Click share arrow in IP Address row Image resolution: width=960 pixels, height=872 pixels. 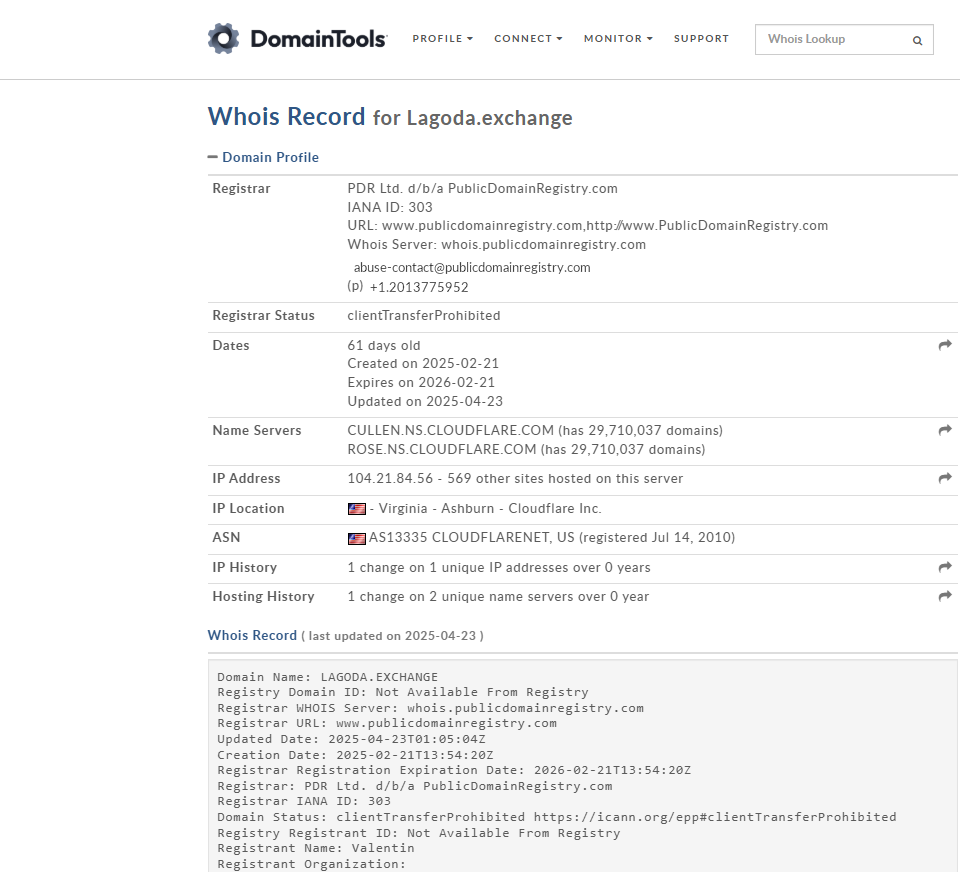(x=945, y=478)
